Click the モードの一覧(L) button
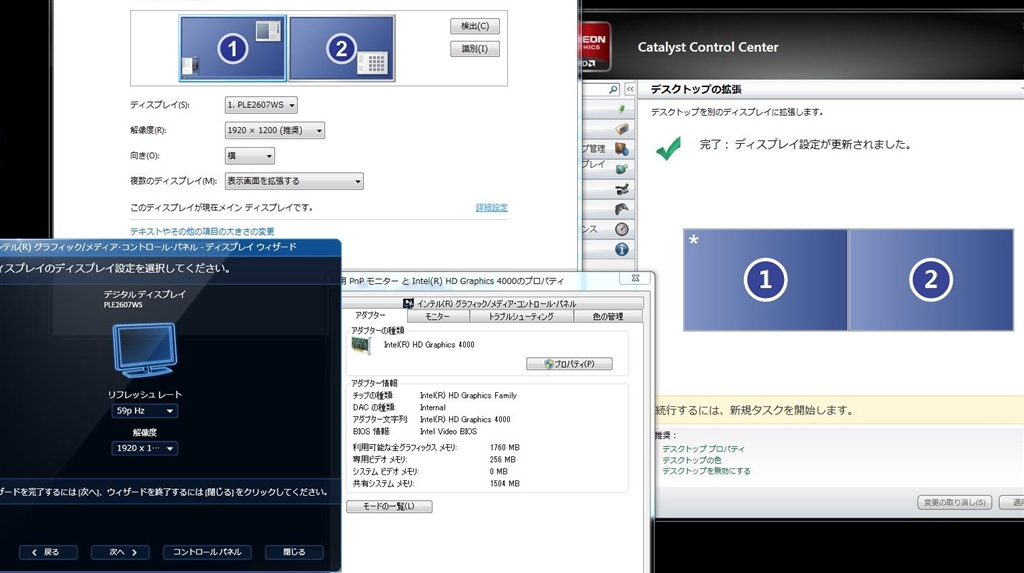The height and width of the screenshot is (573, 1024). point(389,507)
